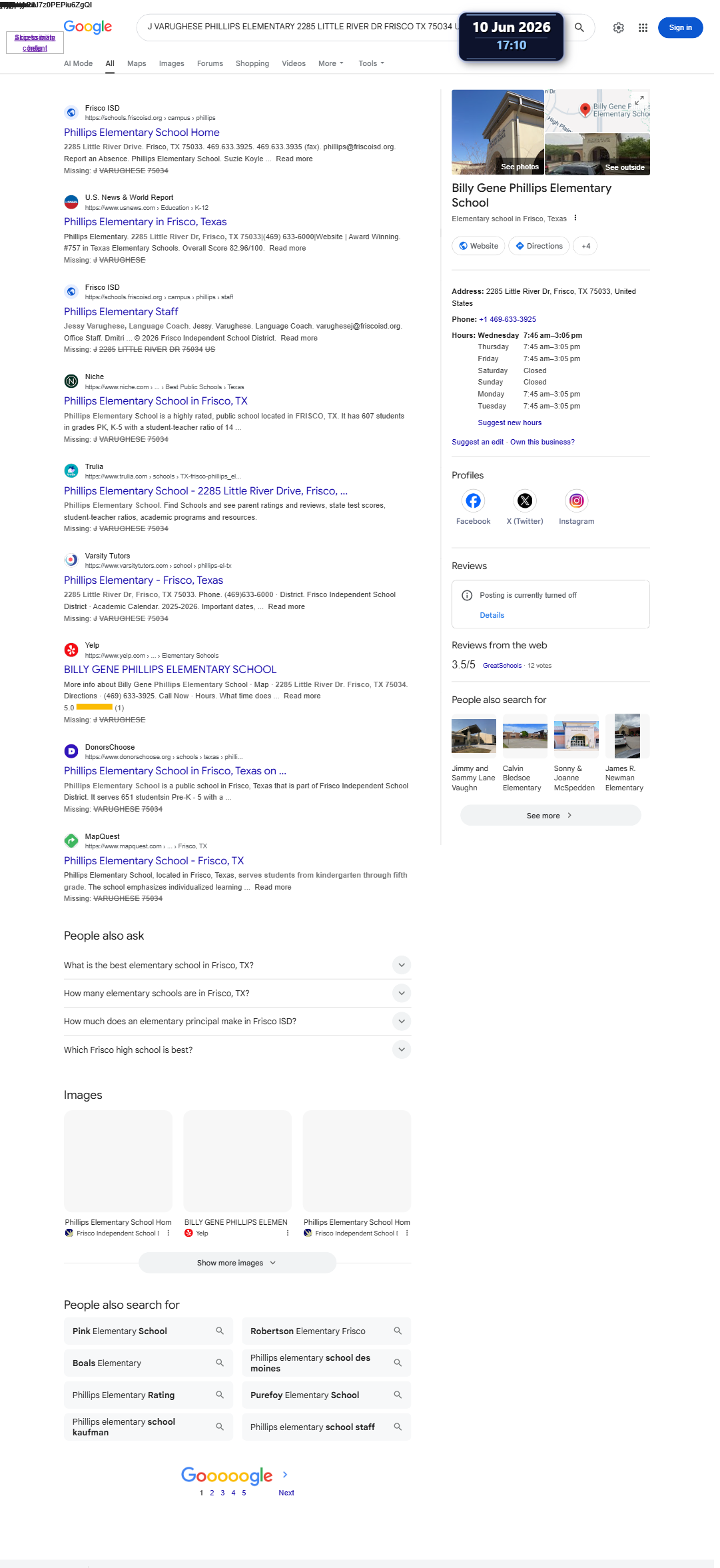The height and width of the screenshot is (1568, 720).
Task: Click See more under People also search for
Action: [x=550, y=816]
